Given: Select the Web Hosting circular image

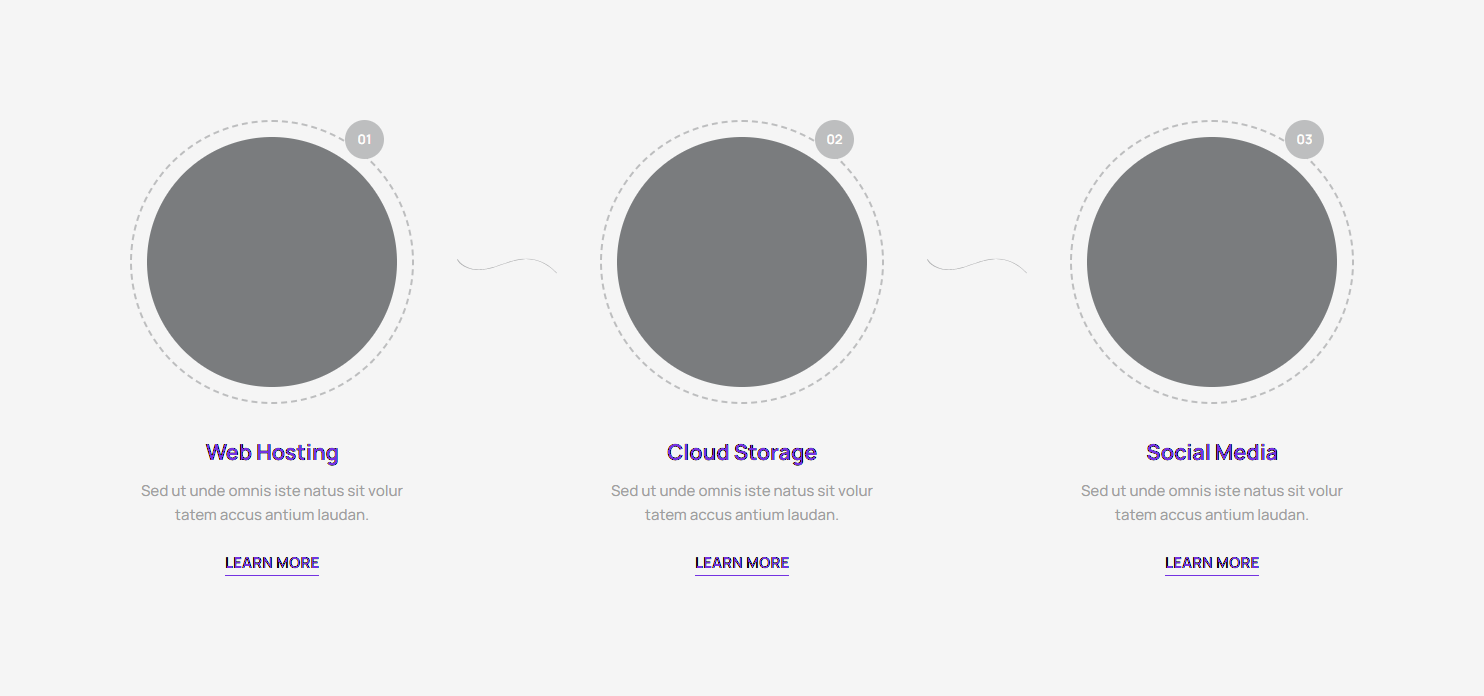Looking at the screenshot, I should point(272,262).
